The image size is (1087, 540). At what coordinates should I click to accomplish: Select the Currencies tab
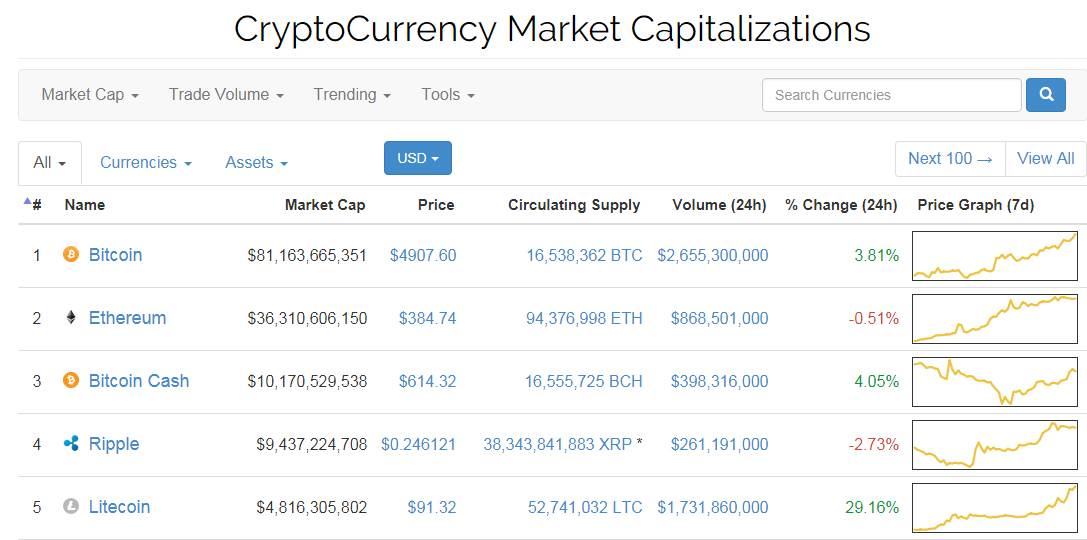pyautogui.click(x=146, y=163)
